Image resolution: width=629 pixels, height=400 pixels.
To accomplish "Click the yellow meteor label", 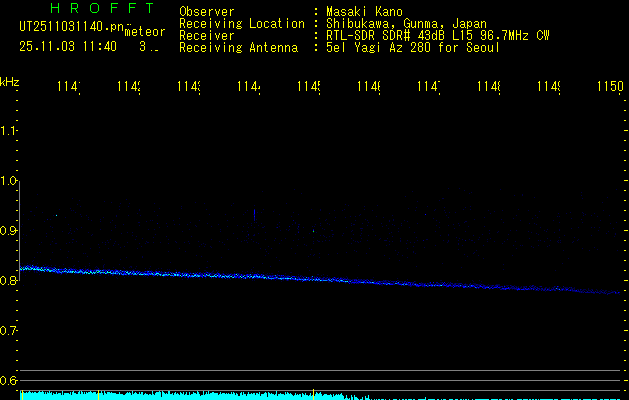I will [145, 32].
